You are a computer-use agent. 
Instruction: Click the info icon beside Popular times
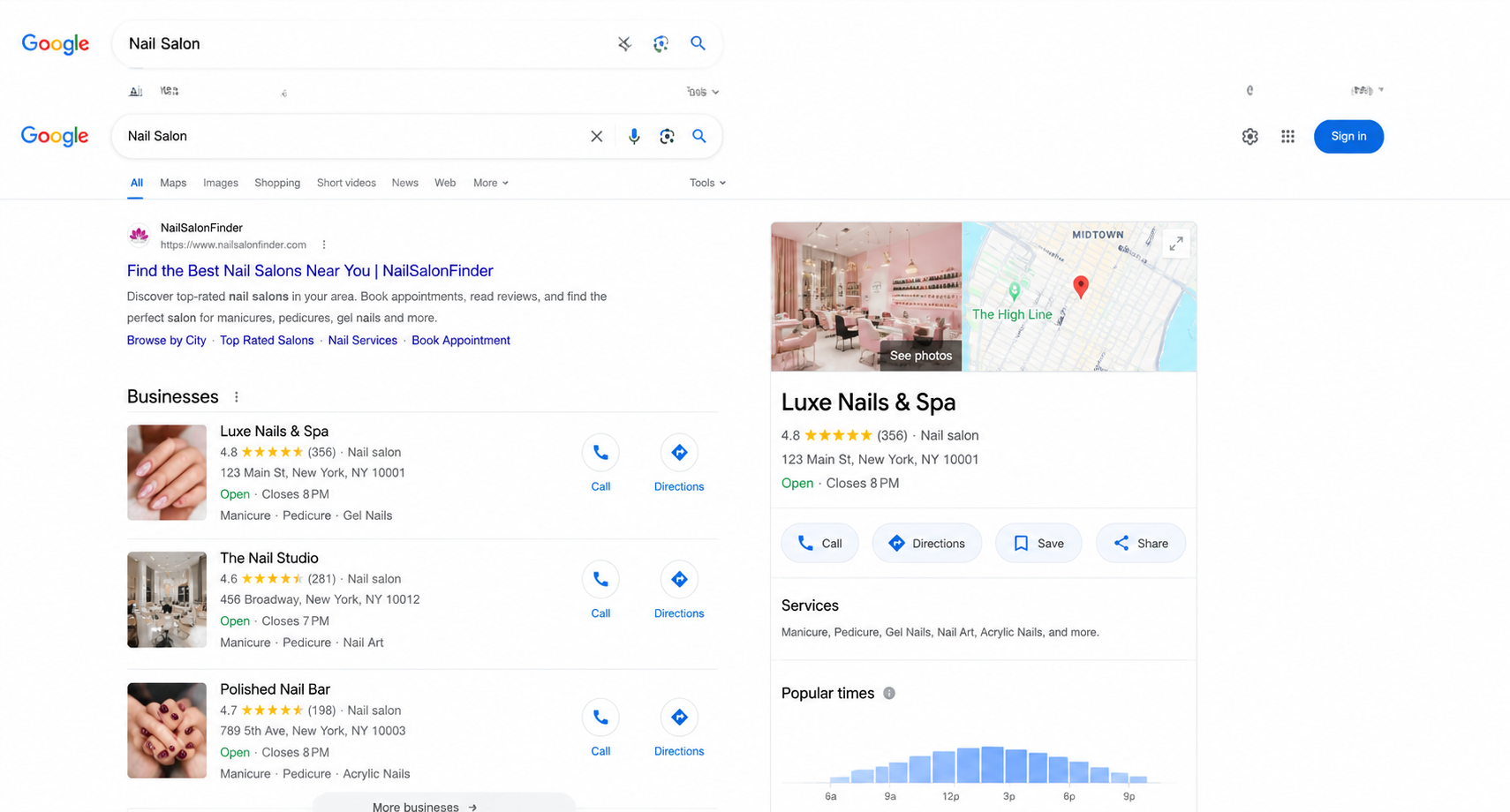click(x=889, y=693)
